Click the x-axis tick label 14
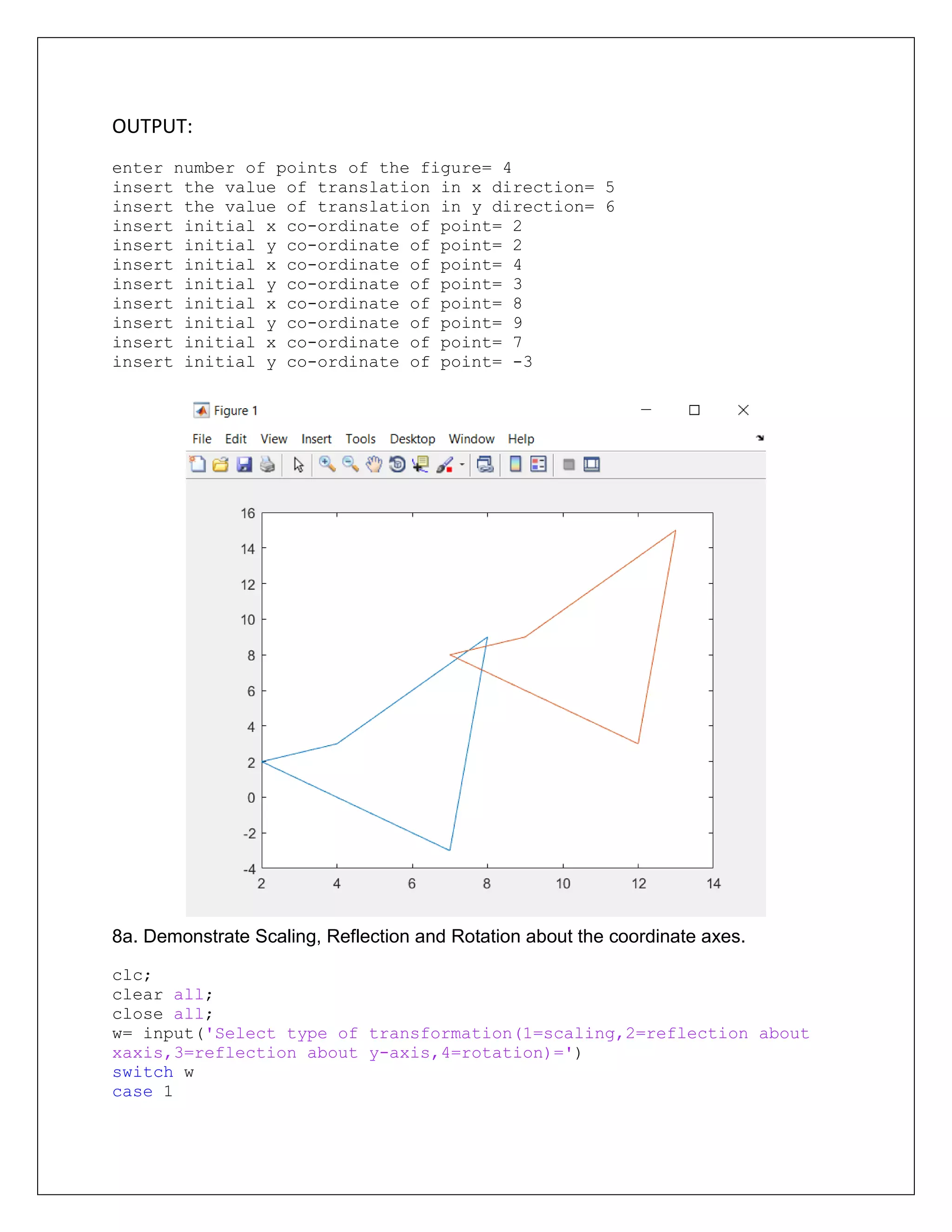The image size is (952, 1232). pyautogui.click(x=714, y=883)
